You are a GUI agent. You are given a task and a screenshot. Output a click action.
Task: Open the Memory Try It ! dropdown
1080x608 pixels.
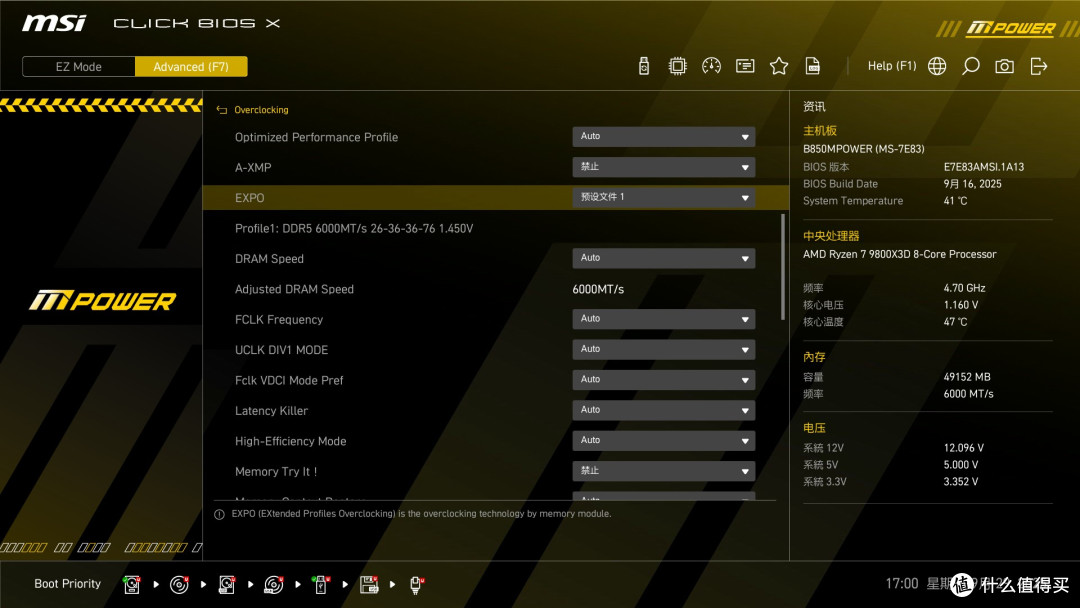pos(663,471)
